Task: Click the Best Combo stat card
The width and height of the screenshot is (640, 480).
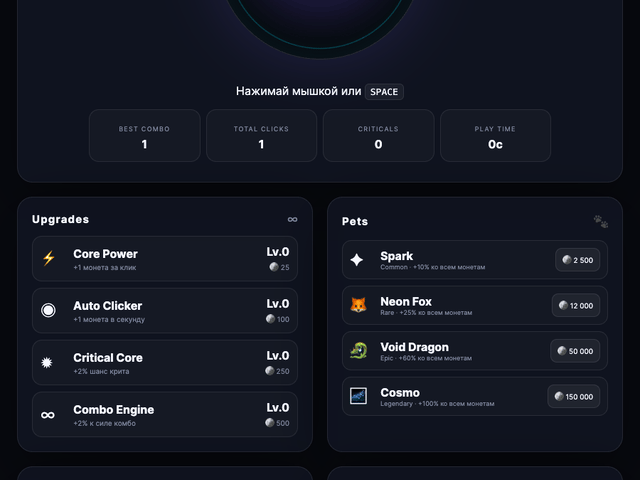Action: tap(144, 136)
